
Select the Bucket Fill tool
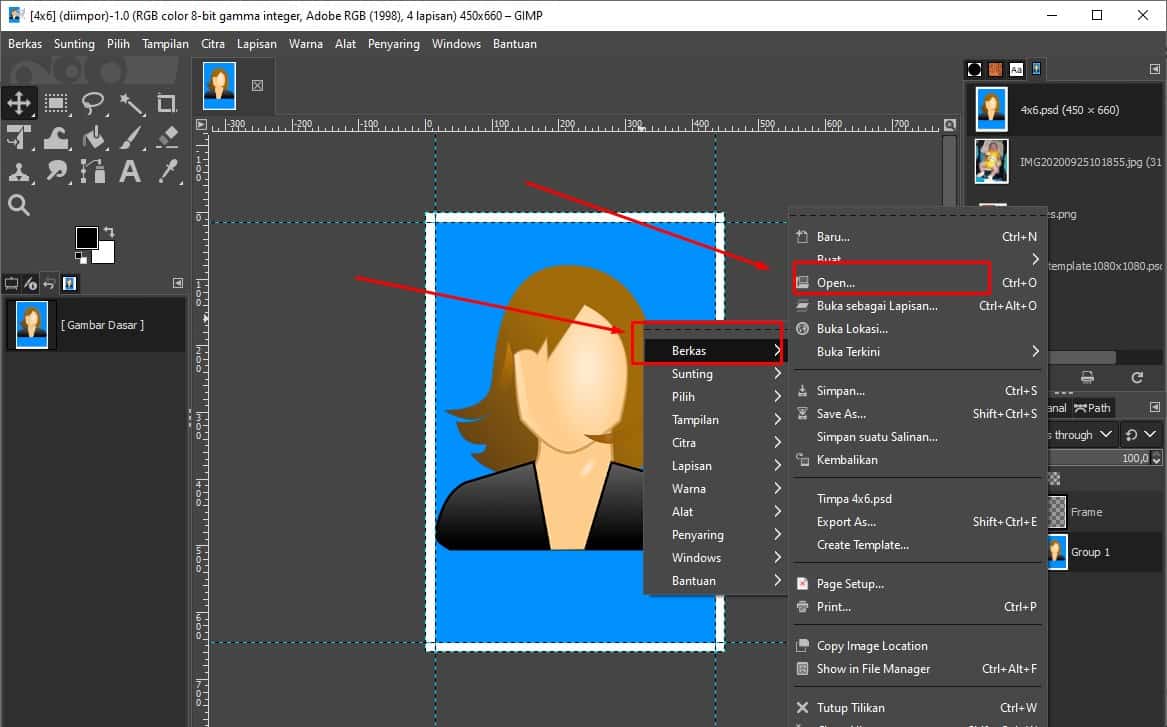93,138
